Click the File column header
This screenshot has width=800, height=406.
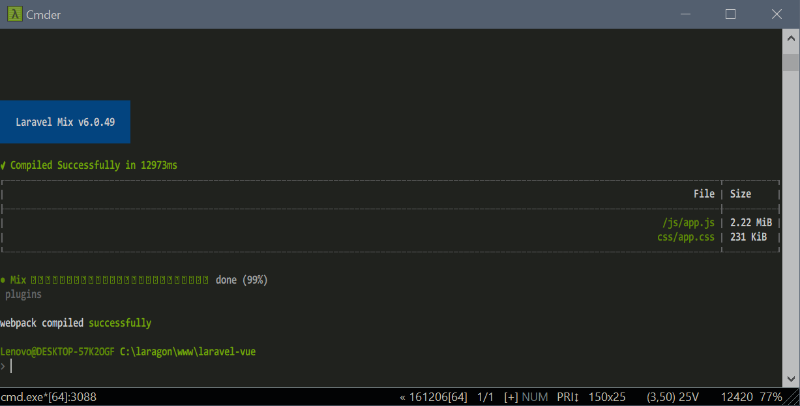coord(704,194)
